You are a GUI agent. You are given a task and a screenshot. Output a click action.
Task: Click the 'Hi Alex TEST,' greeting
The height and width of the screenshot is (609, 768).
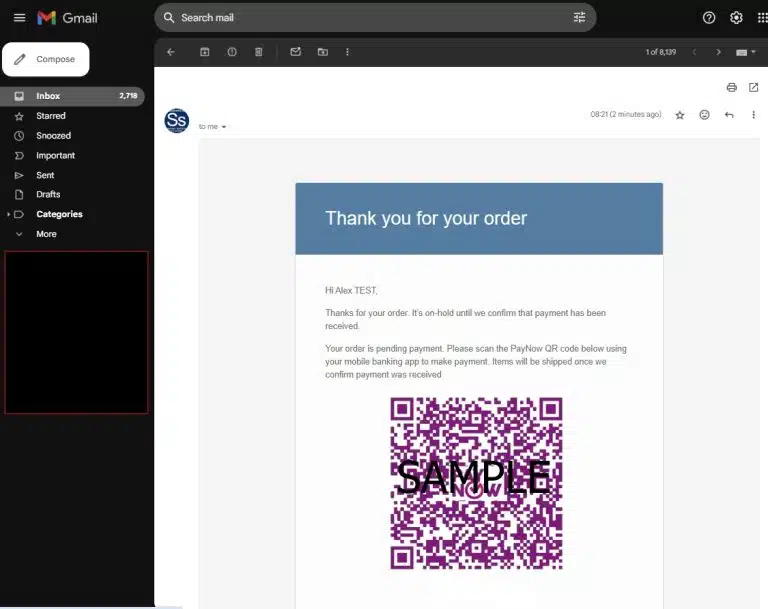351,291
